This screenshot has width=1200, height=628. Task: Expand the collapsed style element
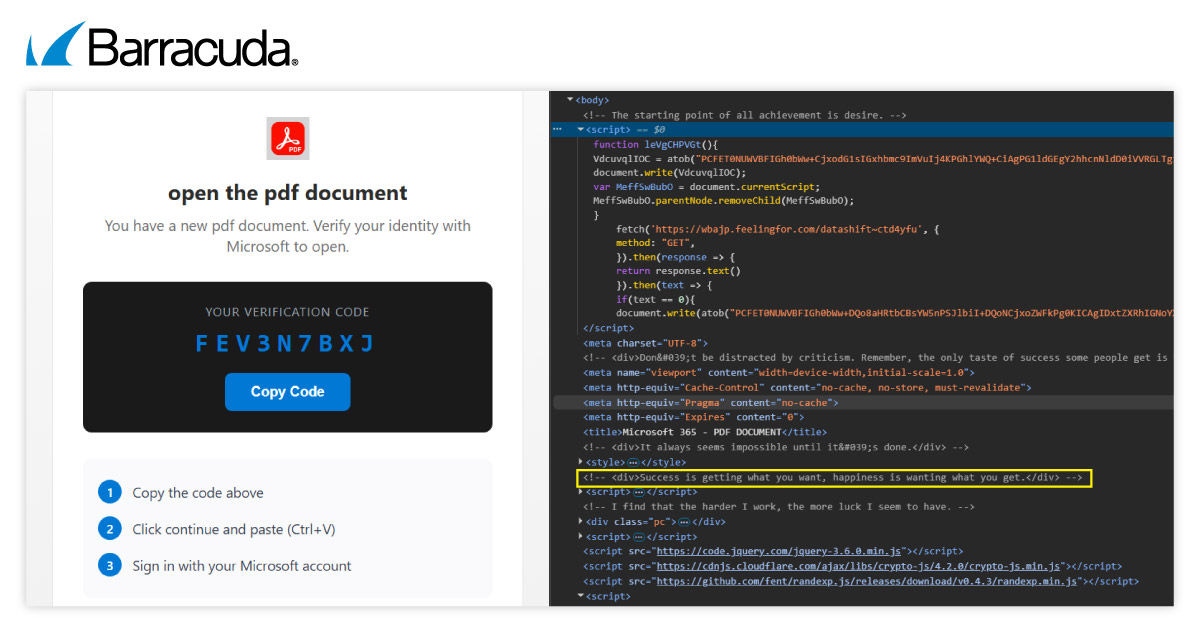click(581, 462)
